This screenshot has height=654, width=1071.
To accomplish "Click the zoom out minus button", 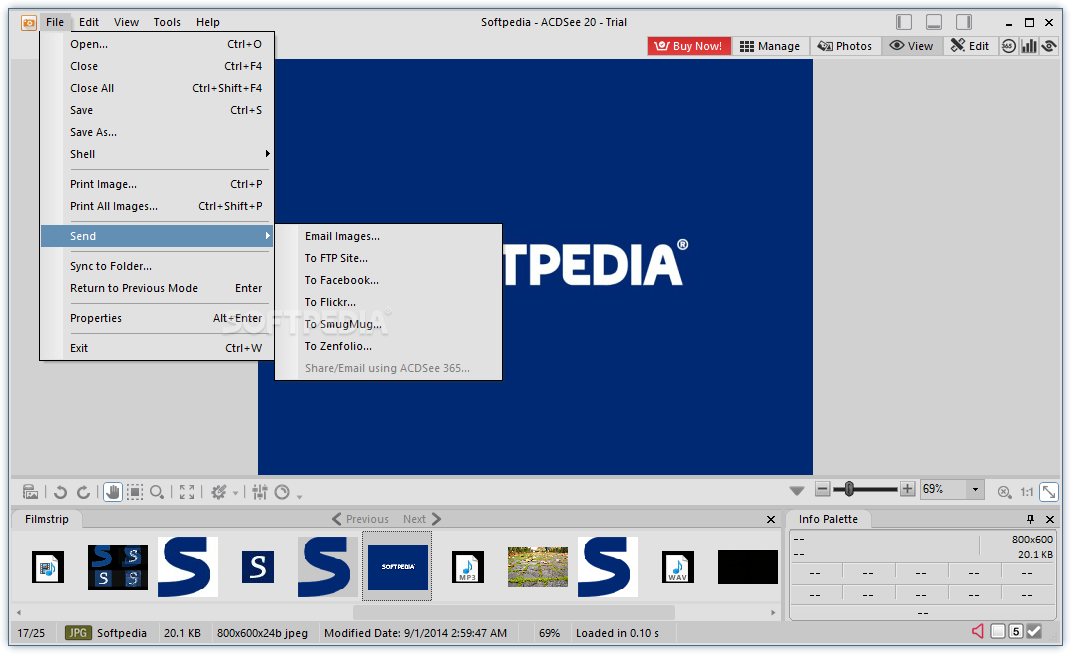I will pyautogui.click(x=822, y=489).
